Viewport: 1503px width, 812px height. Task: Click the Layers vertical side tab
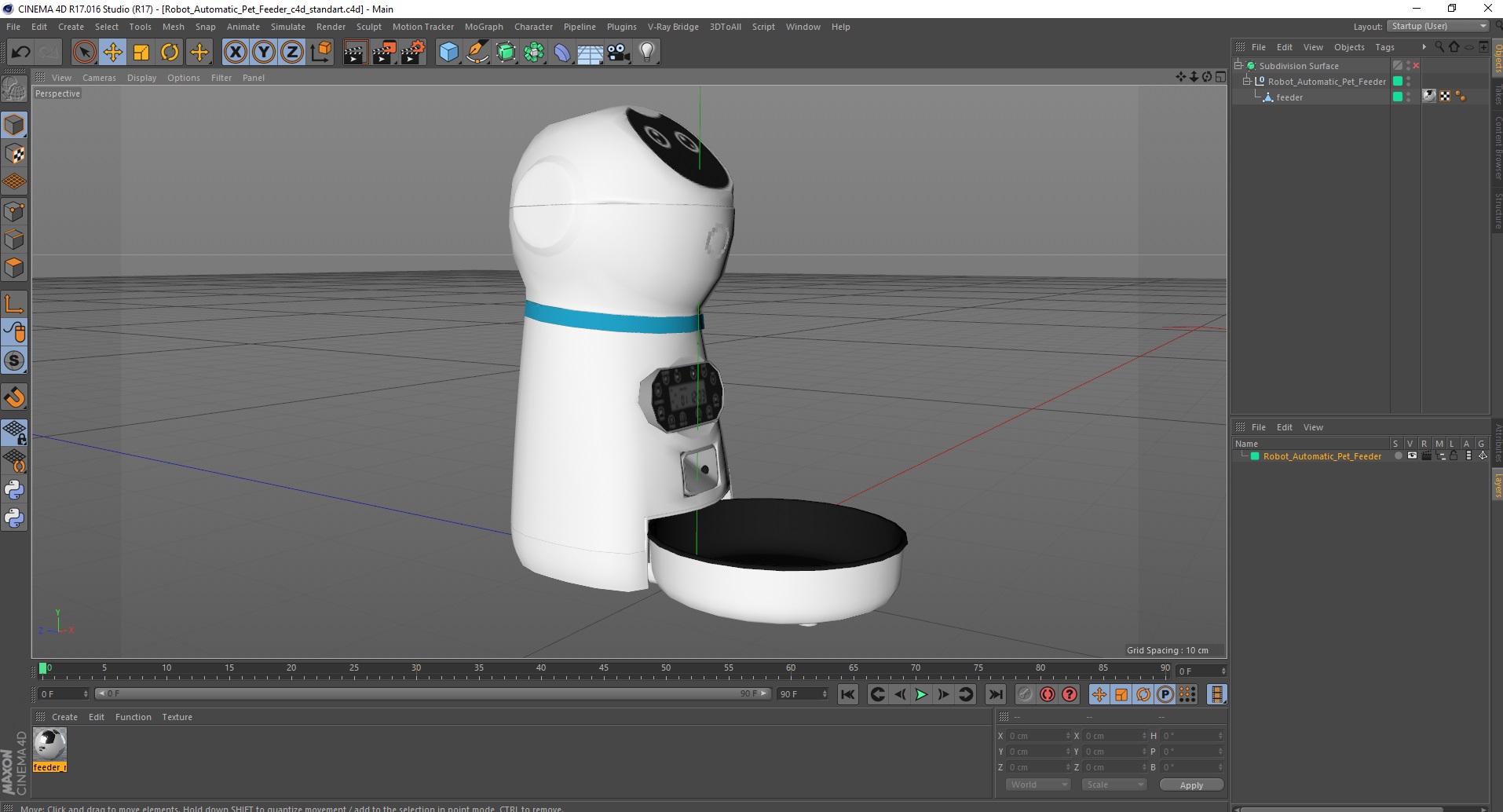[x=1498, y=485]
